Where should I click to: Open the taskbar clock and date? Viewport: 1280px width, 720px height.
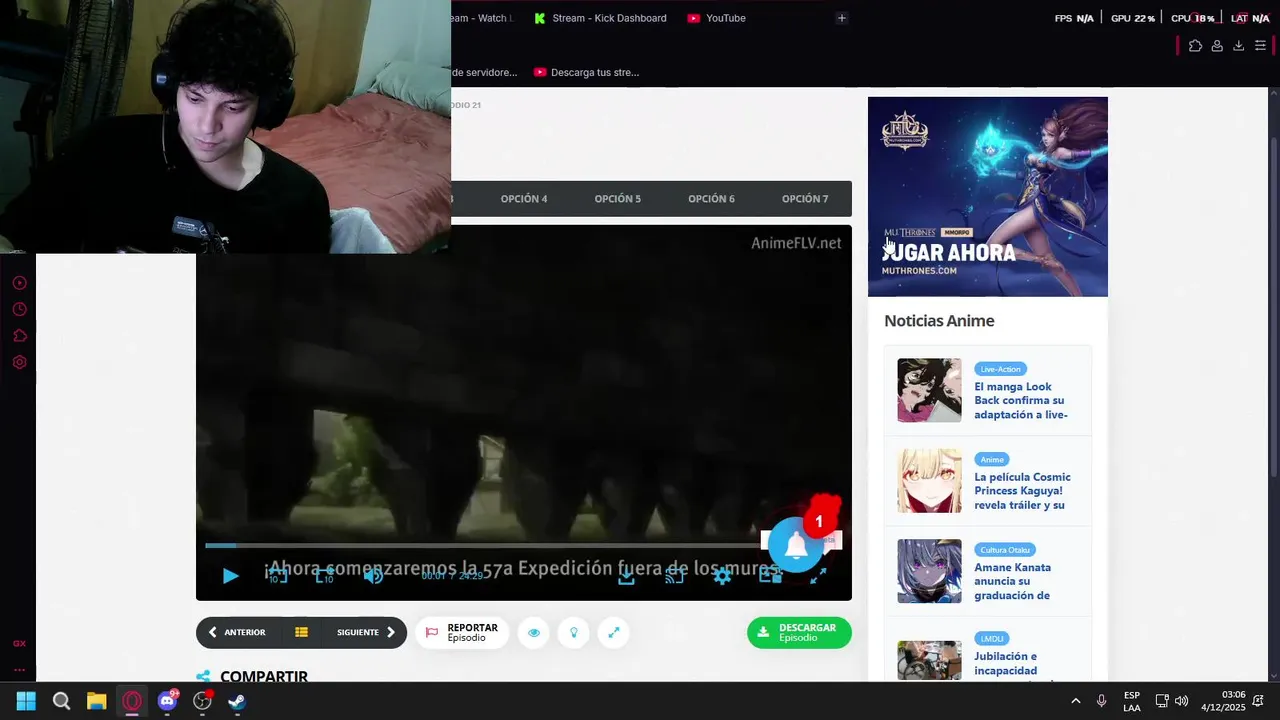1224,701
